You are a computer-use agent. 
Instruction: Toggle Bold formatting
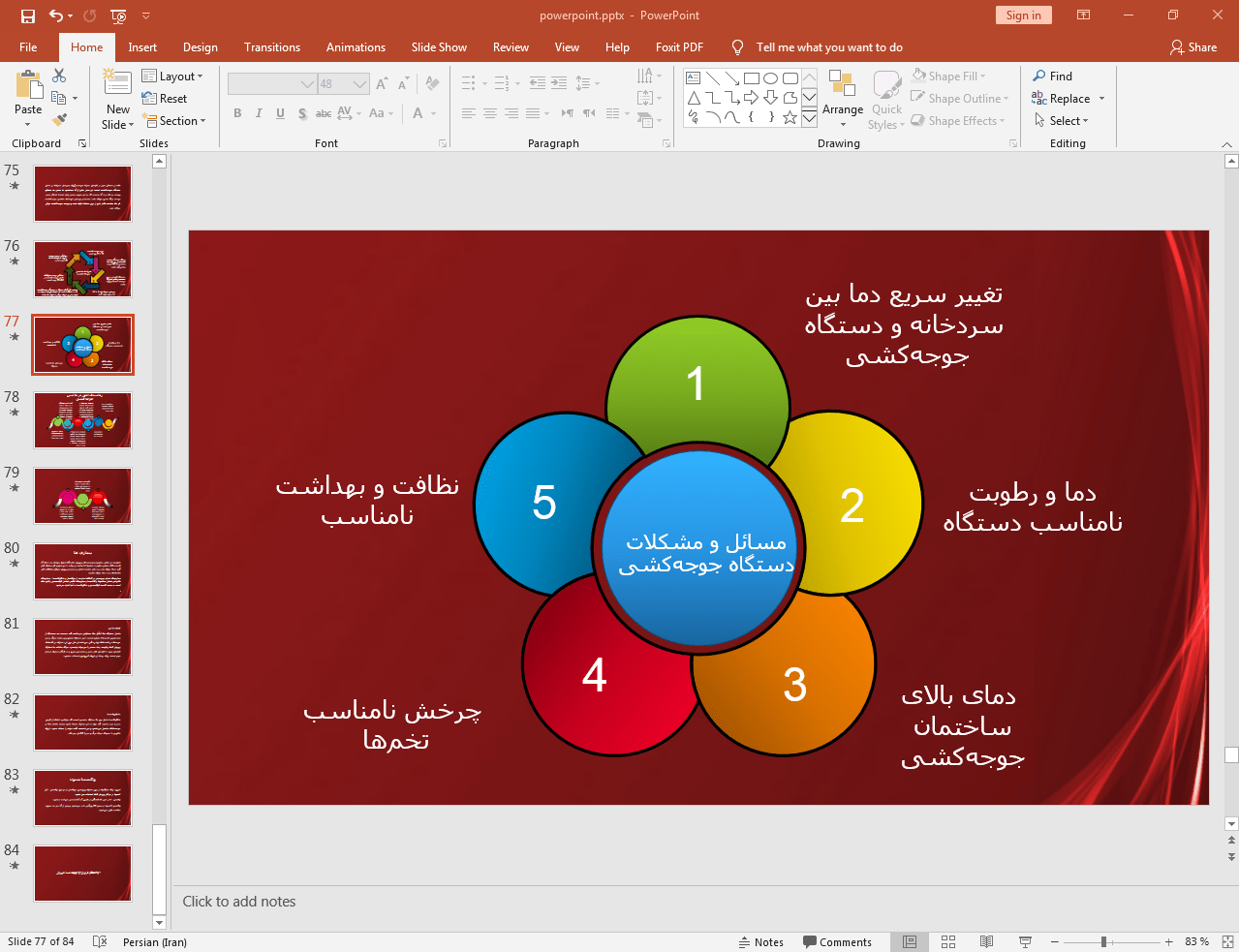tap(237, 113)
